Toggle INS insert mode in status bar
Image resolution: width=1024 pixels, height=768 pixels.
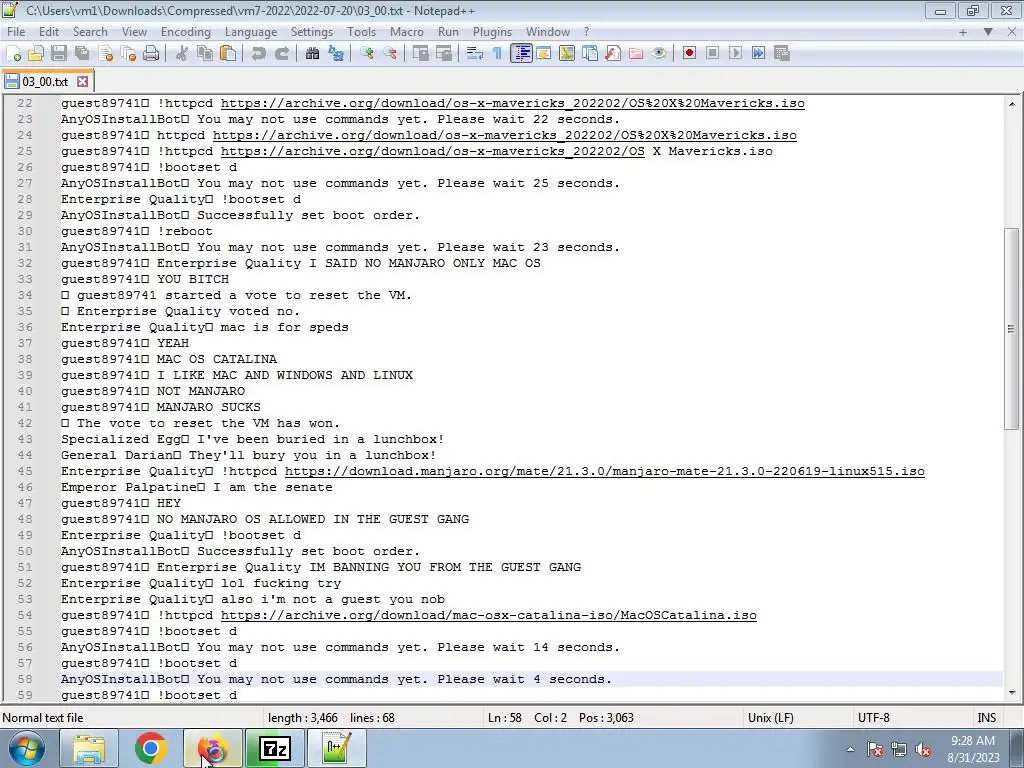(986, 718)
